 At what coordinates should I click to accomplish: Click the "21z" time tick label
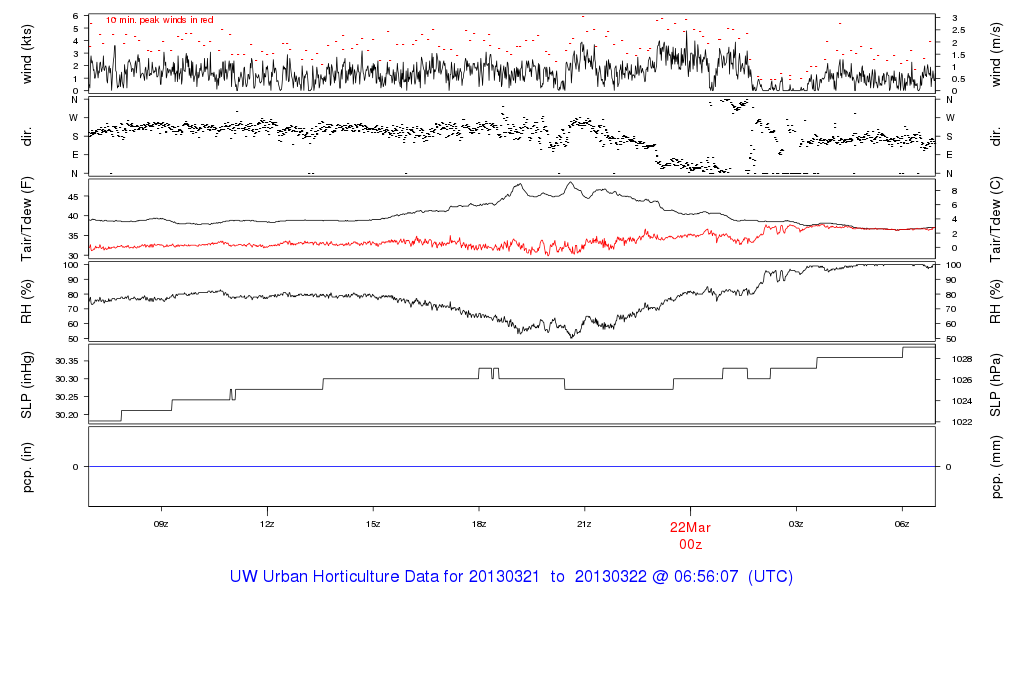(584, 524)
